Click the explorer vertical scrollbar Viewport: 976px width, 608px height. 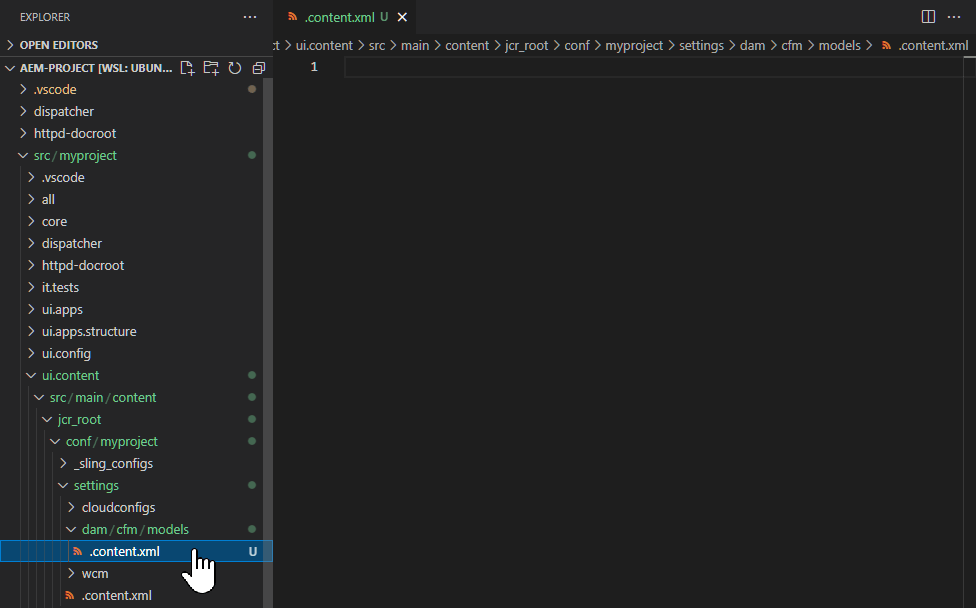click(268, 342)
